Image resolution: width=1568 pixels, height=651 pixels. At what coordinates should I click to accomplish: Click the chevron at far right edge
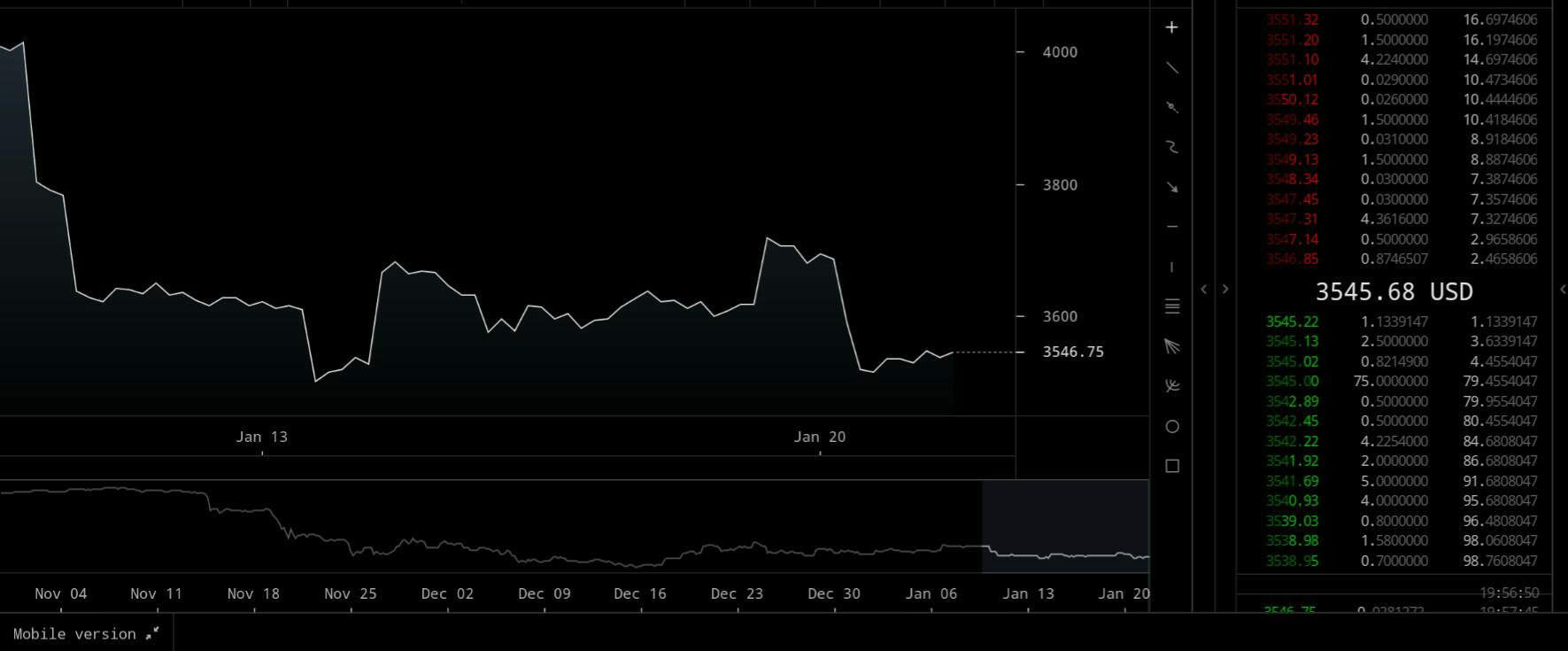(x=1562, y=289)
